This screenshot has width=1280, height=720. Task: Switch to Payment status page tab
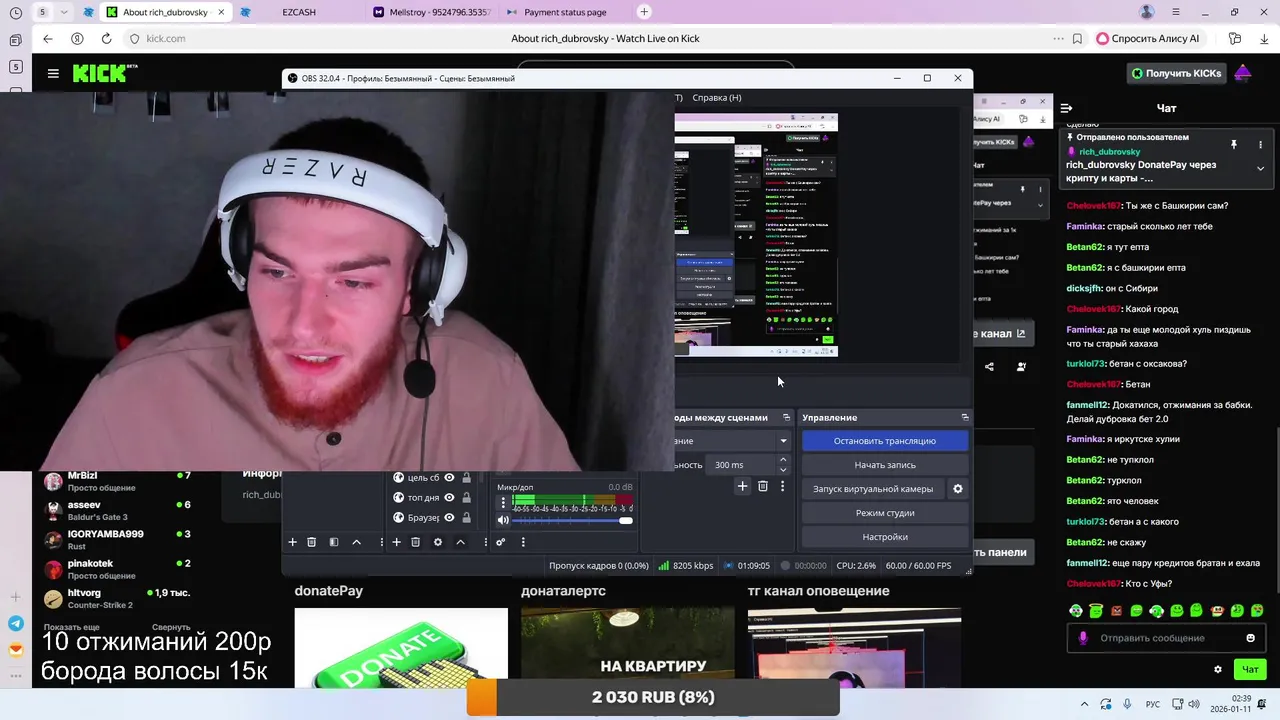565,12
